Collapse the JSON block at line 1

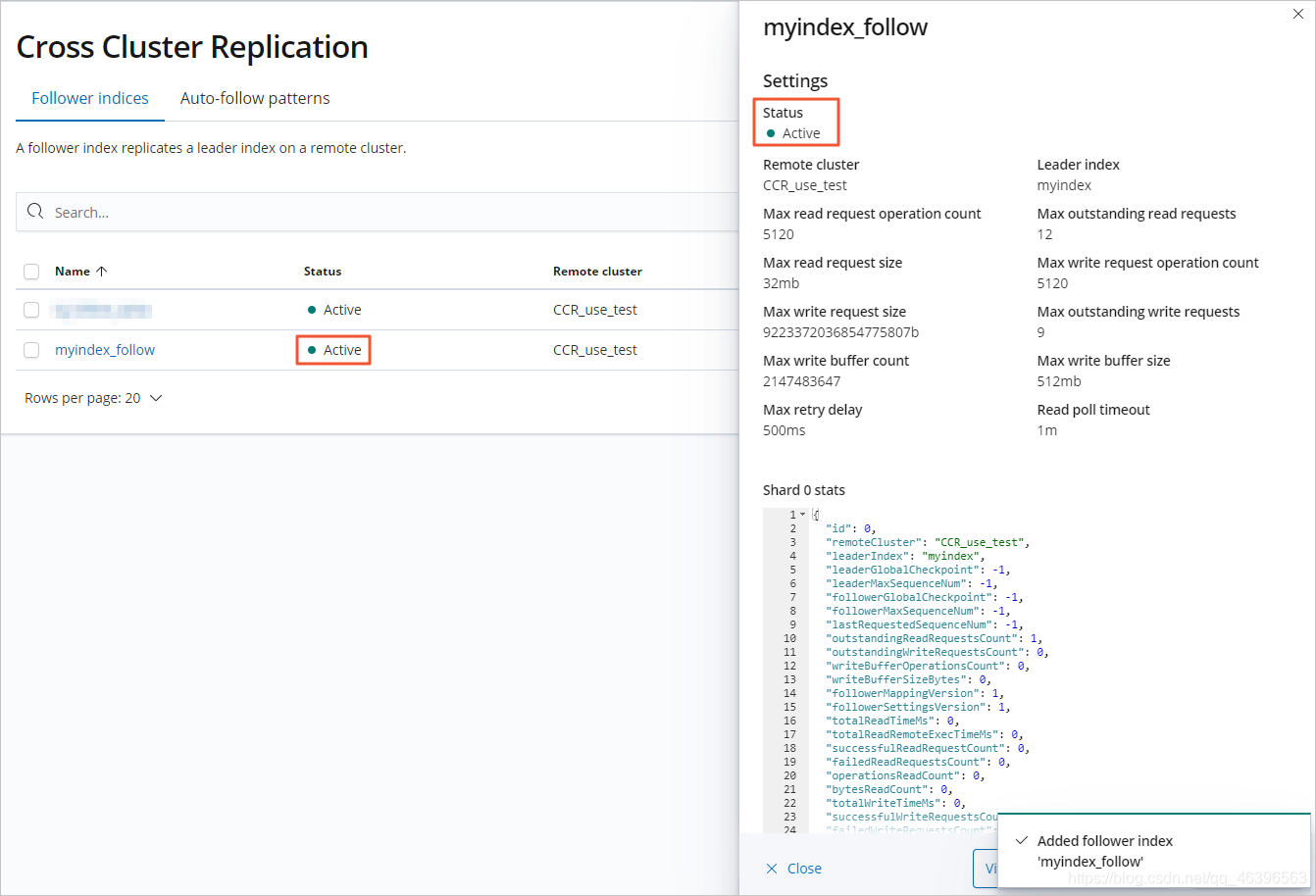point(803,515)
